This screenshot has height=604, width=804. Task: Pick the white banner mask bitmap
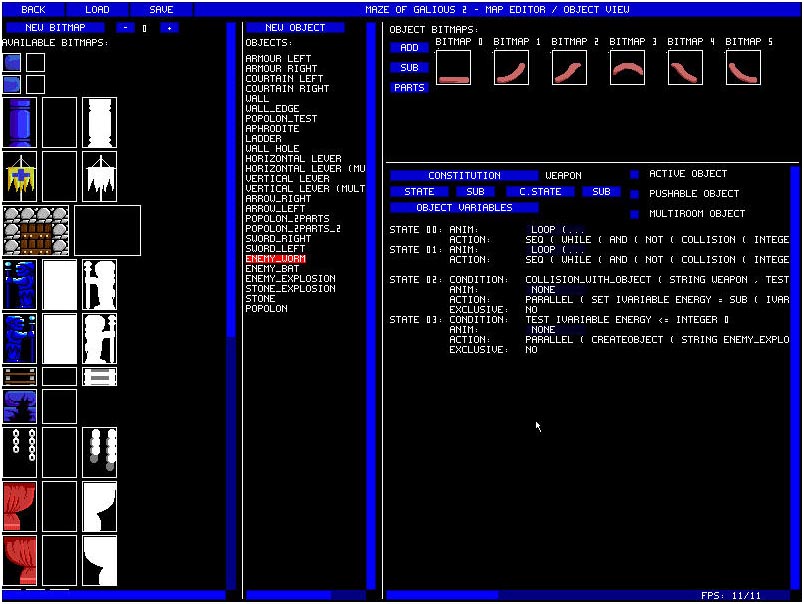coord(99,176)
